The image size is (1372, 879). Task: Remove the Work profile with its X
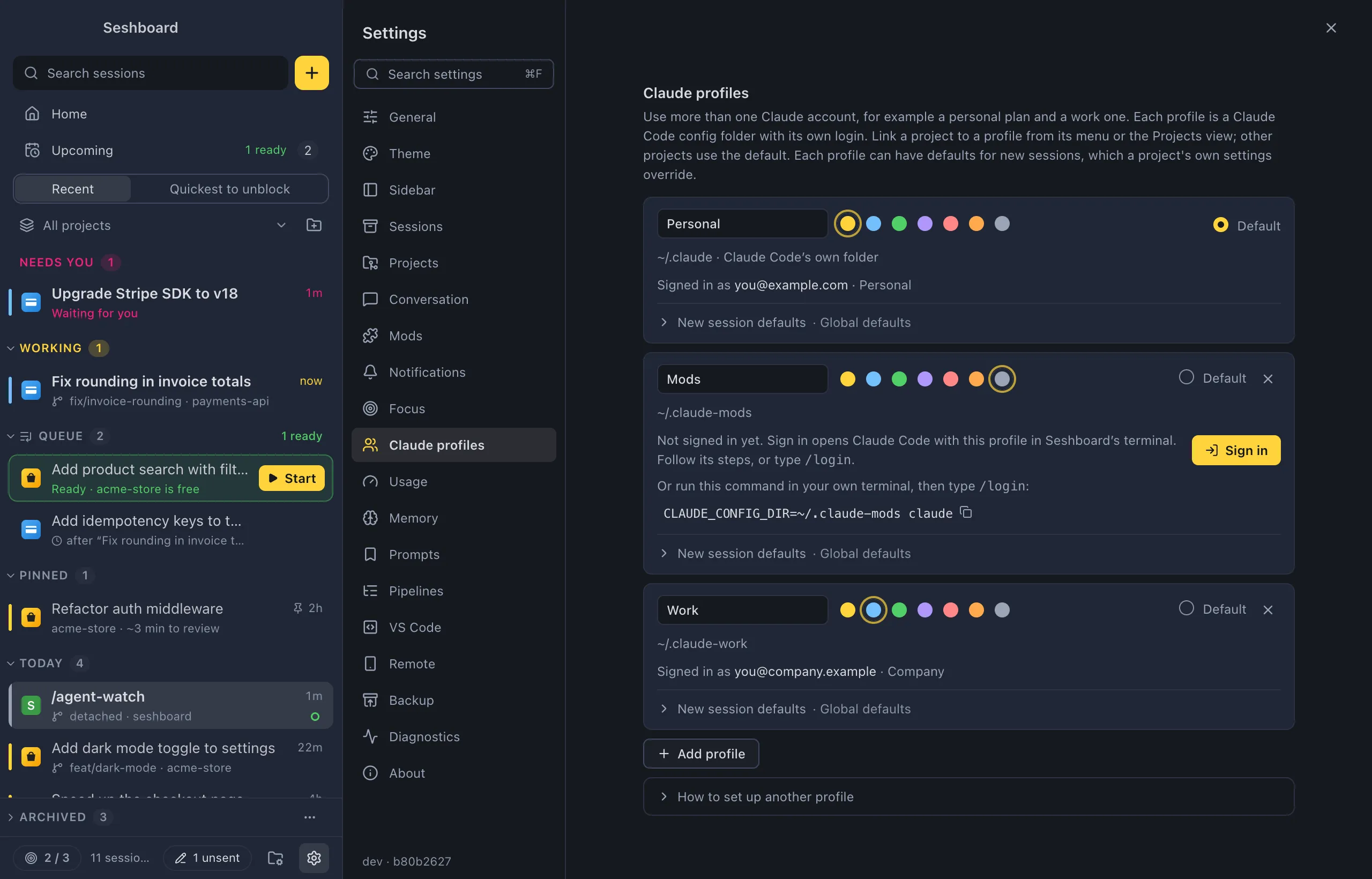click(1268, 609)
